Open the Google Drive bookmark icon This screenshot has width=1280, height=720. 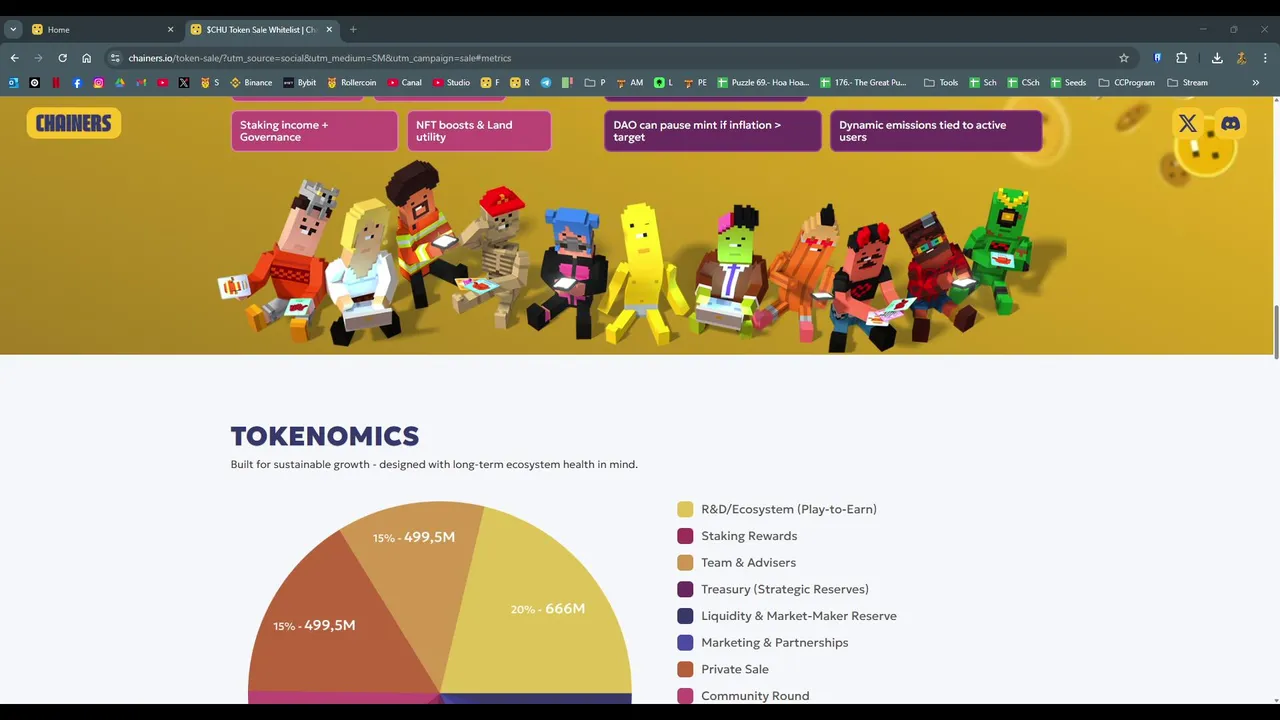[x=120, y=83]
